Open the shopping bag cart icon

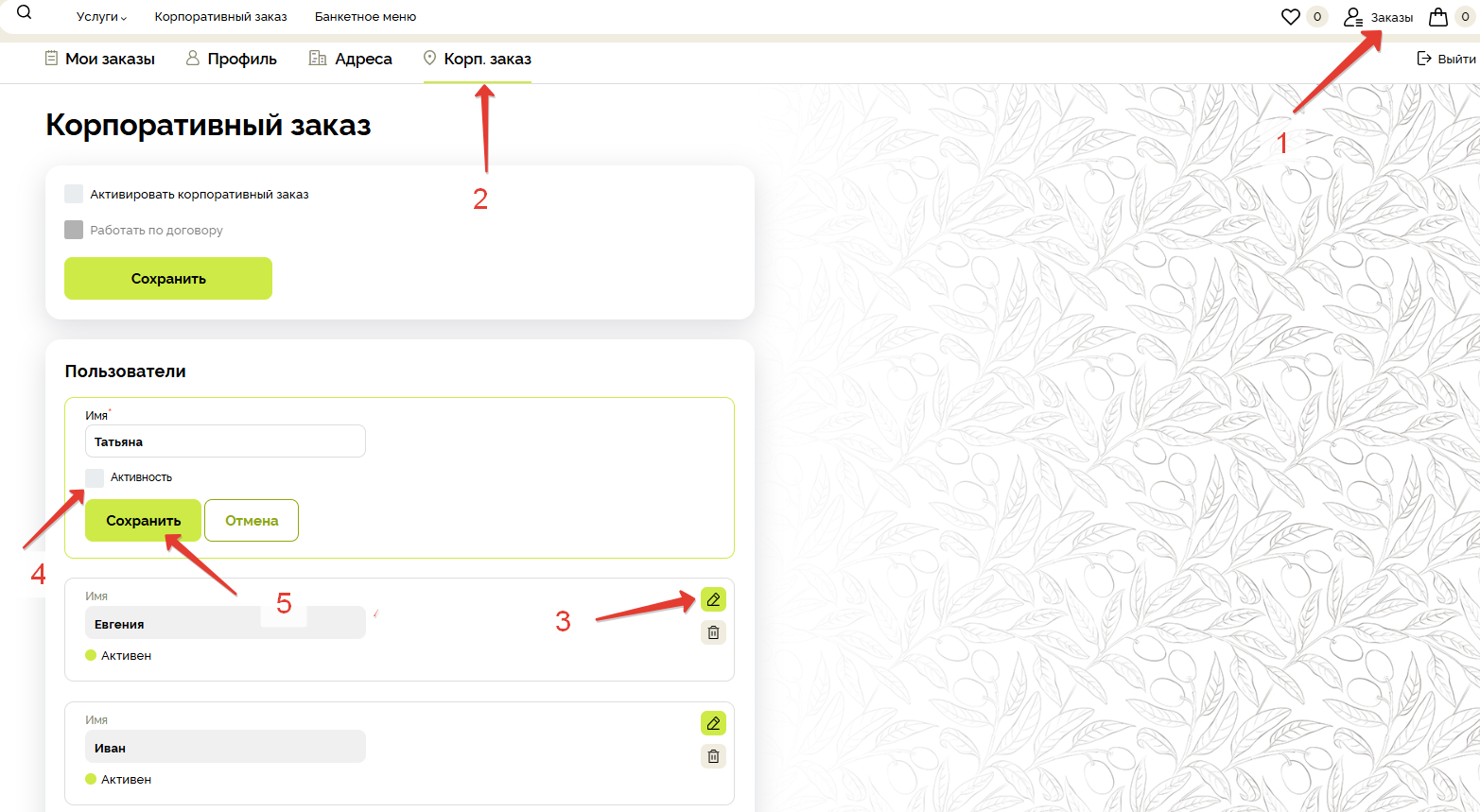pos(1438,17)
